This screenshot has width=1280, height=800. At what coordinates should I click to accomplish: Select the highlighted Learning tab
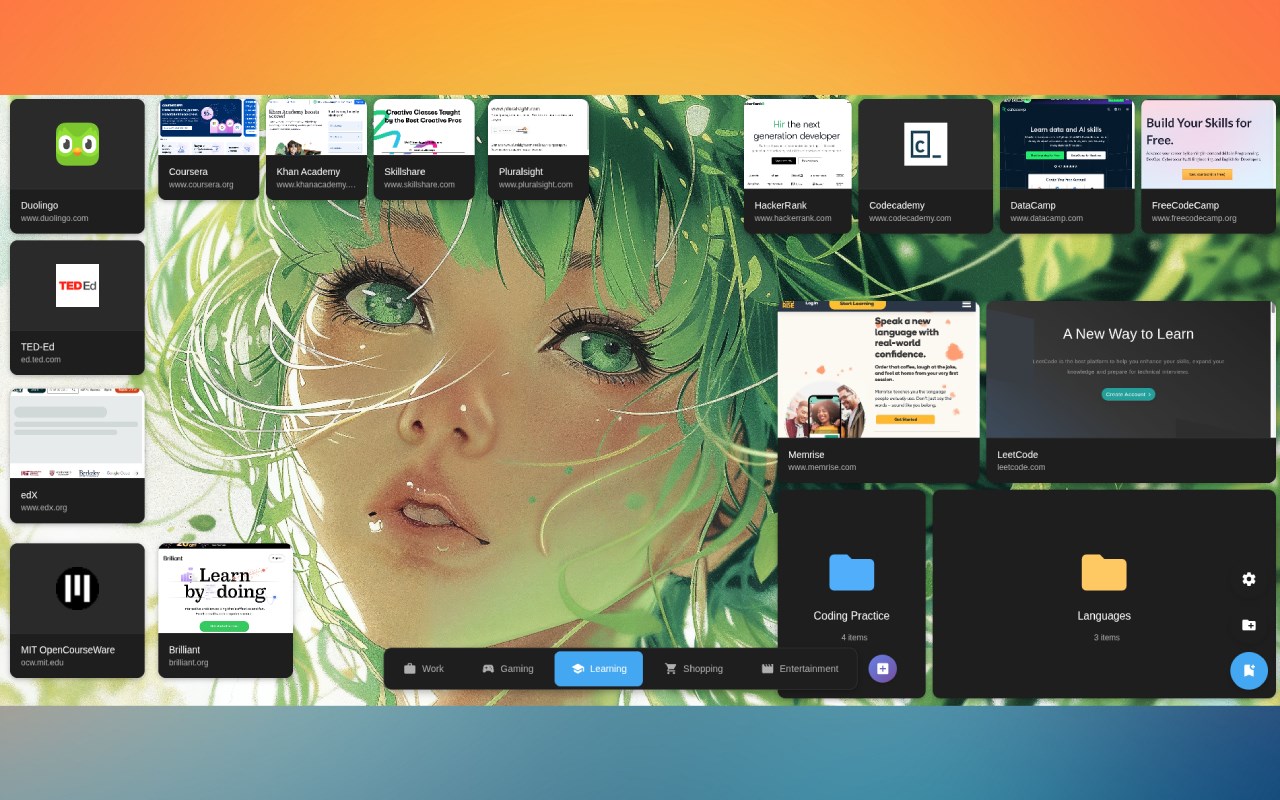(598, 668)
